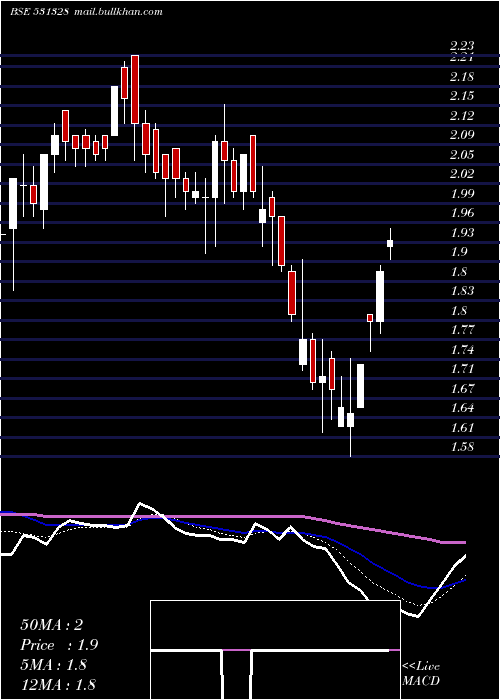500x700 pixels.
Task: Click the '<<Live' label
Action: click(x=421, y=666)
